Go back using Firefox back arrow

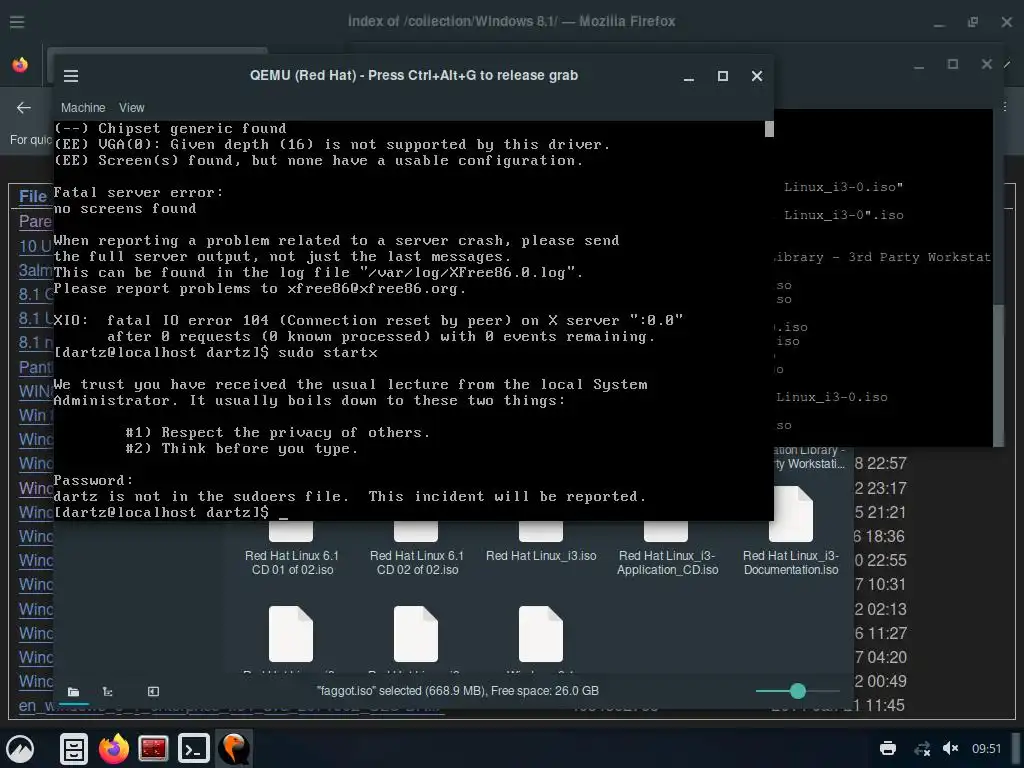[24, 108]
